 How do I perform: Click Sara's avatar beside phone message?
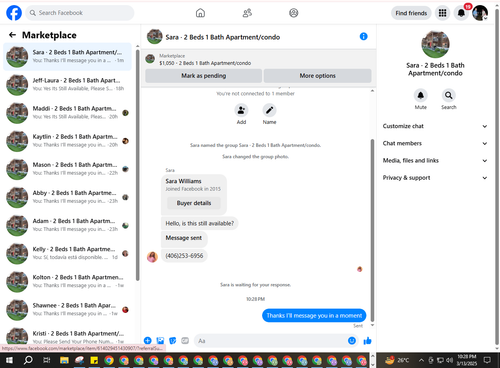(152, 257)
